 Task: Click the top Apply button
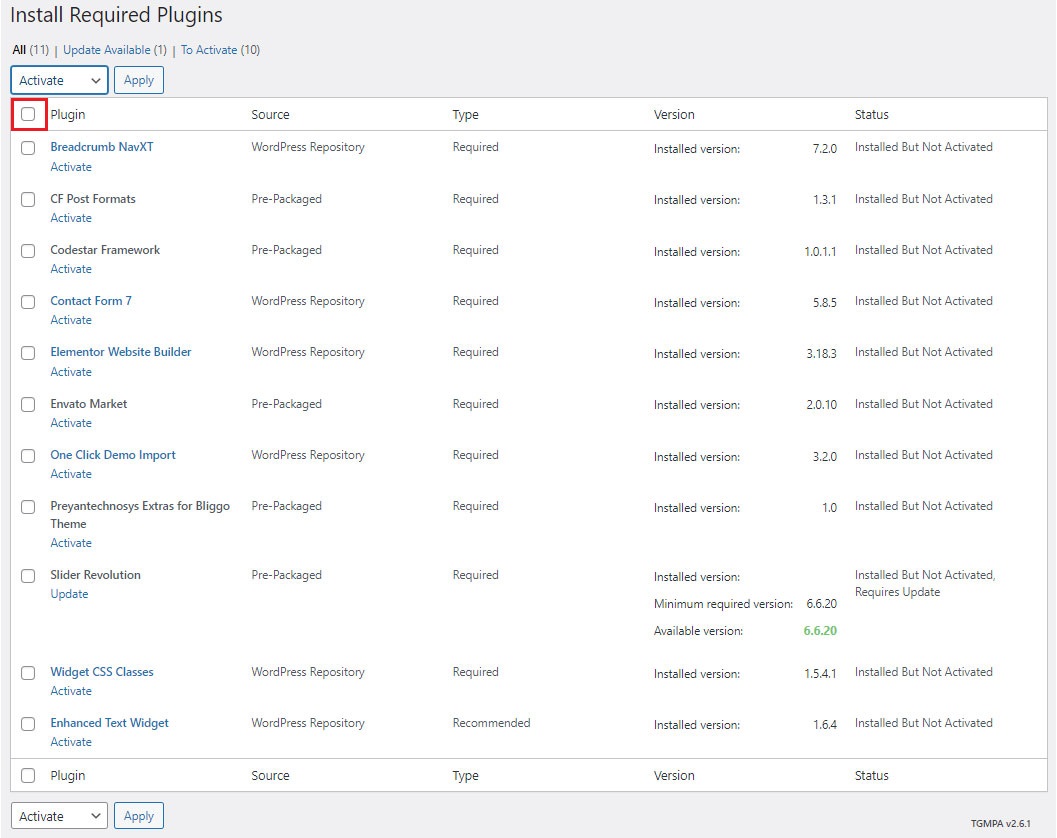point(139,80)
